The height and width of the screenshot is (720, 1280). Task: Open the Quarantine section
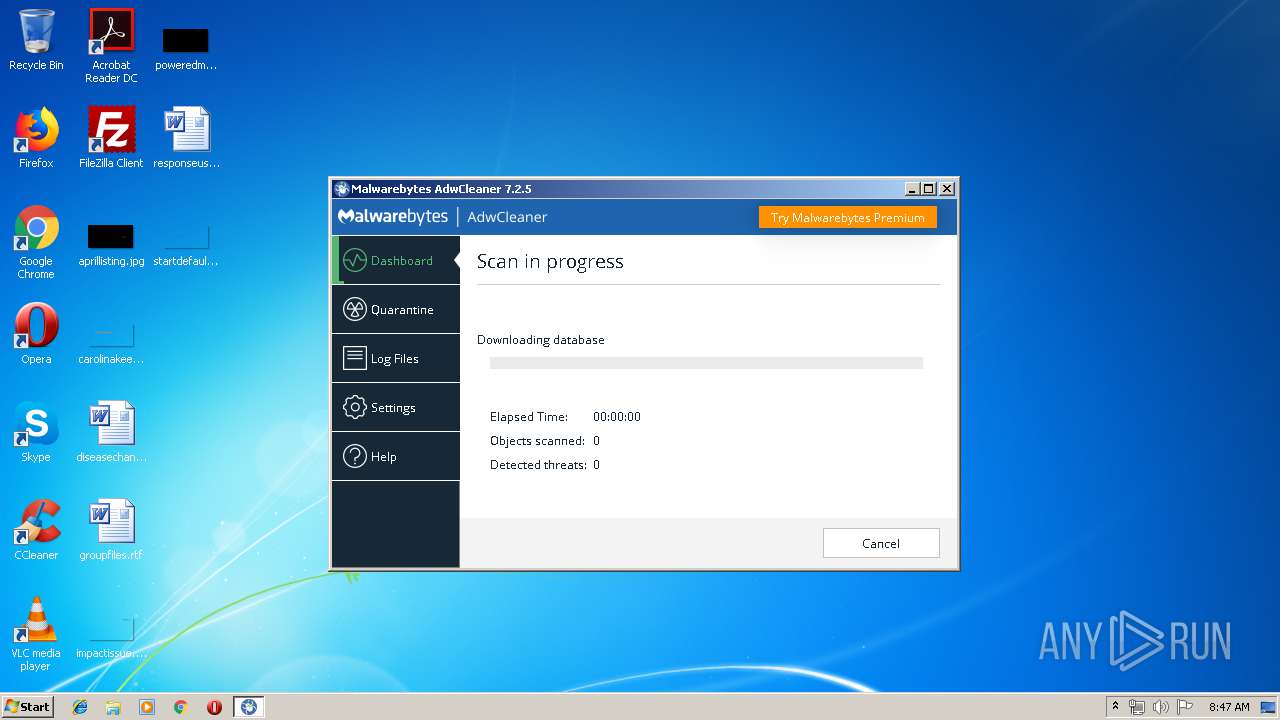[x=396, y=309]
